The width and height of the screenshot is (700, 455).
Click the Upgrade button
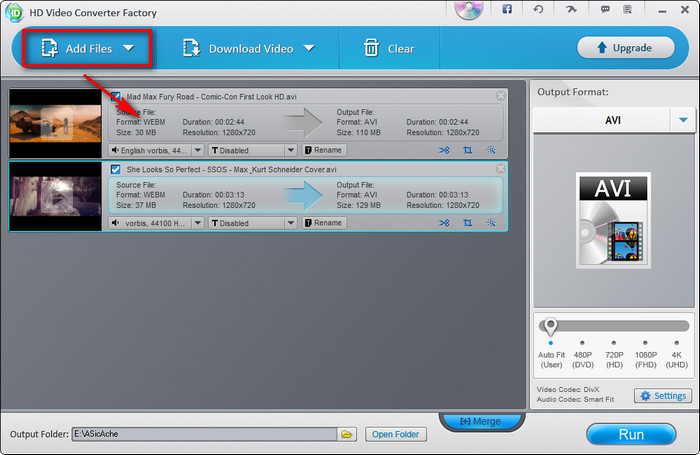click(625, 48)
